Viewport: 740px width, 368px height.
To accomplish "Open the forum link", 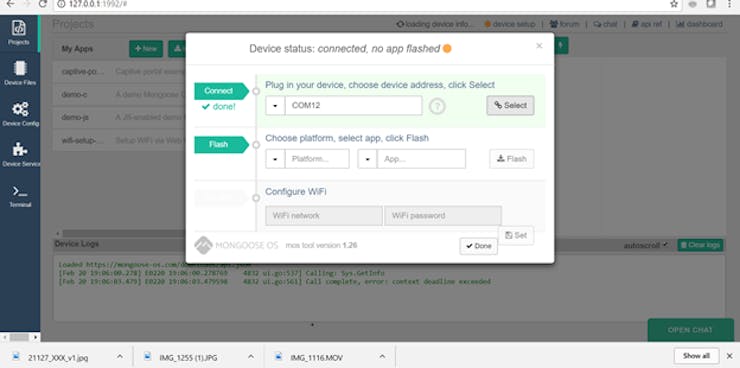I will click(565, 25).
